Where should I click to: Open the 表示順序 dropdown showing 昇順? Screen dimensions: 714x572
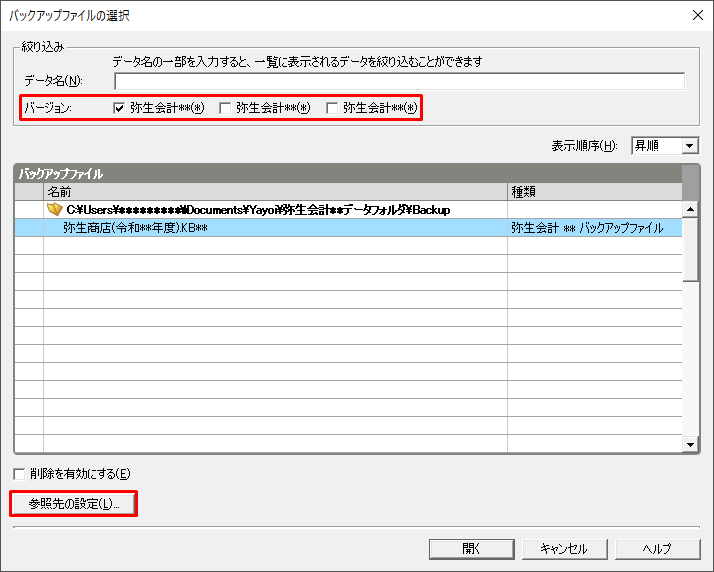coord(664,146)
